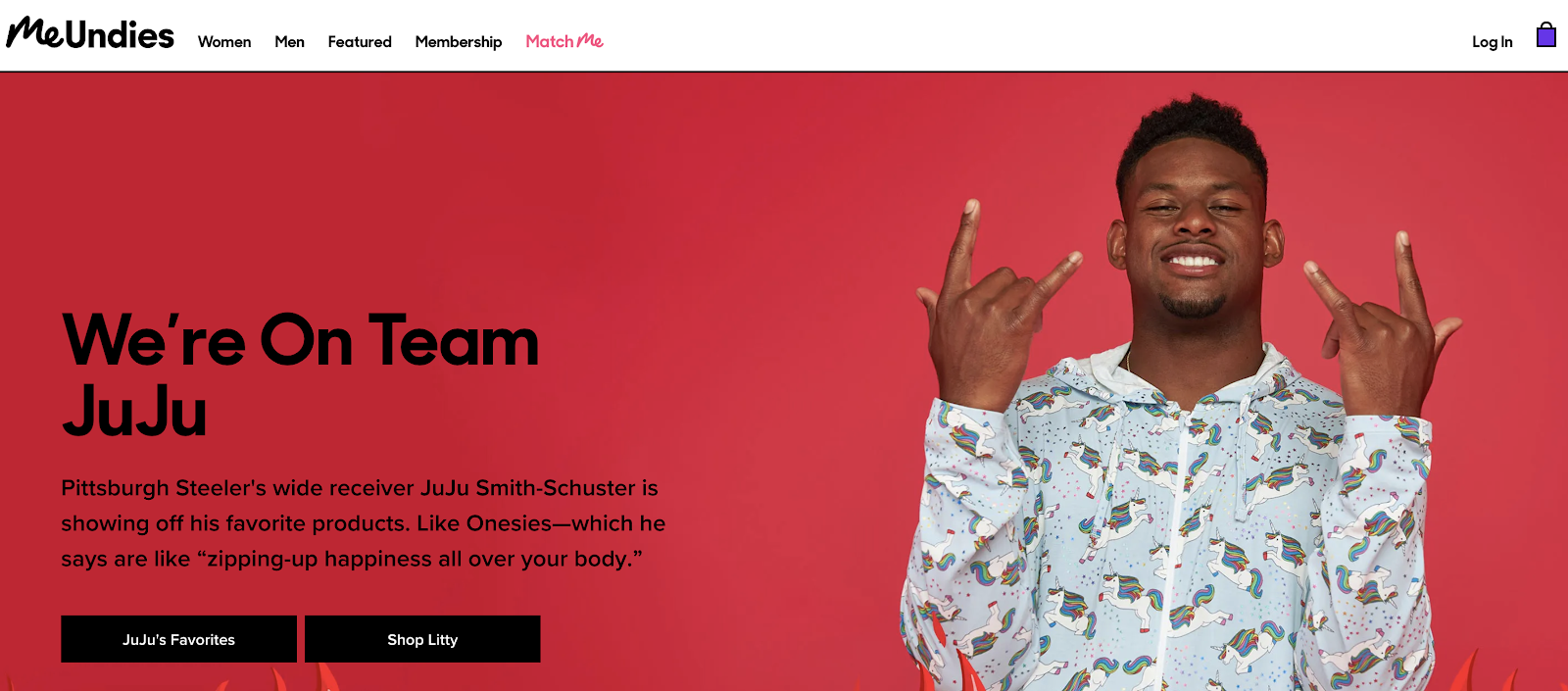Click the "We're On Team JuJu" headline
The image size is (1568, 691).
[301, 375]
